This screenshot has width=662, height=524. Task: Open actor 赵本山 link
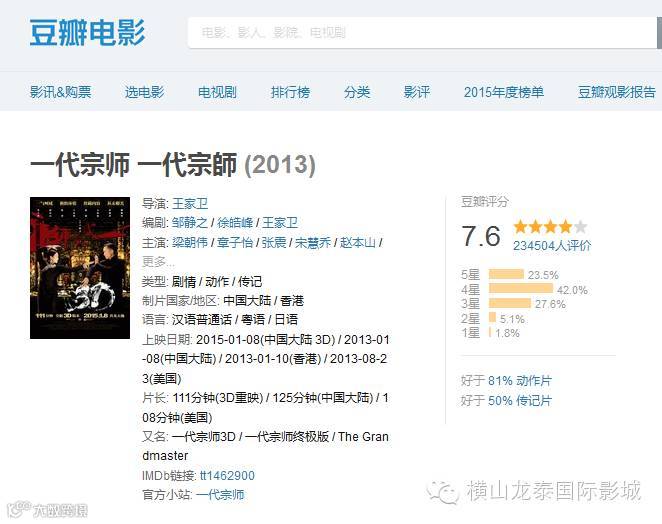click(358, 242)
